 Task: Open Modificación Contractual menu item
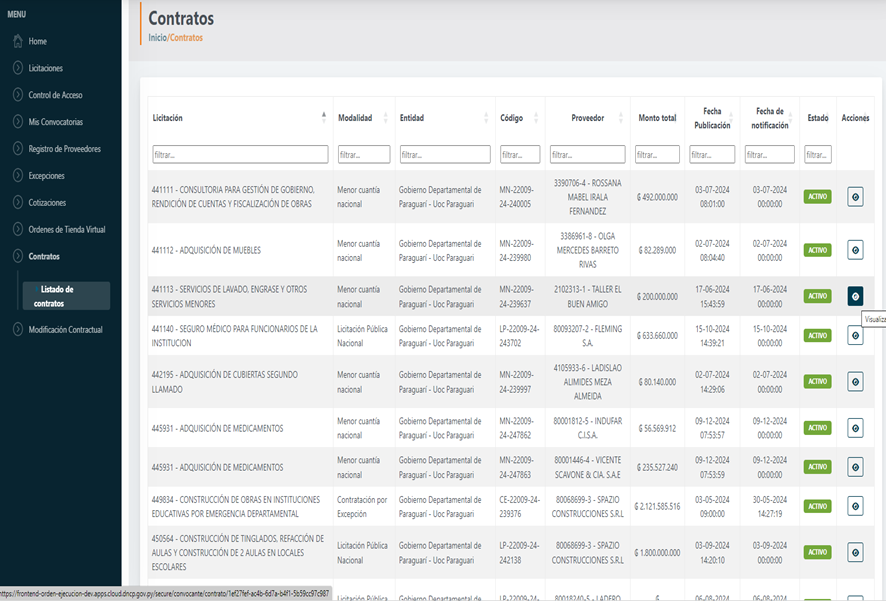[x=65, y=329]
